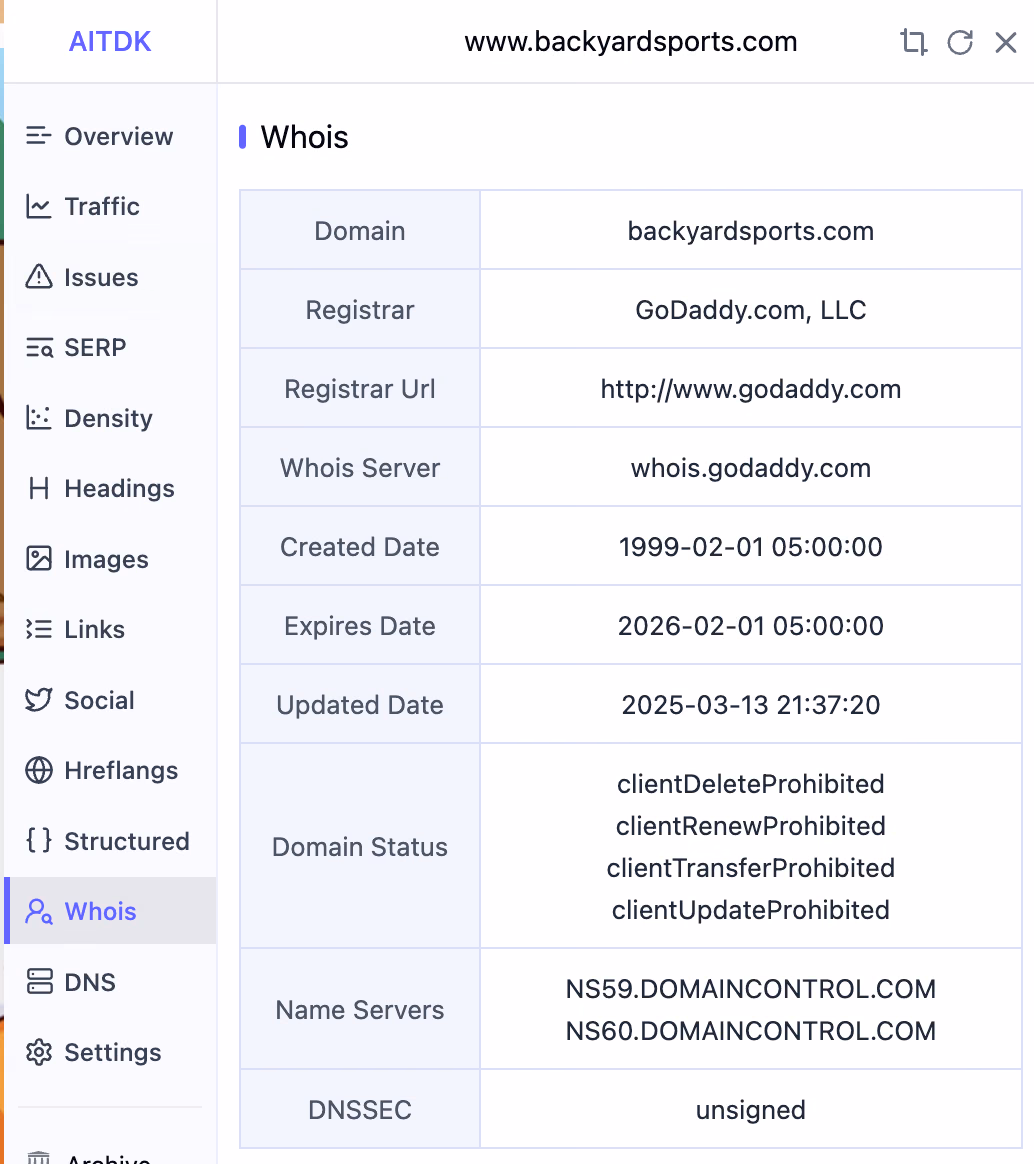Screen dimensions: 1034x1164
Task: Open the SERP search-list icon
Action: (x=39, y=347)
